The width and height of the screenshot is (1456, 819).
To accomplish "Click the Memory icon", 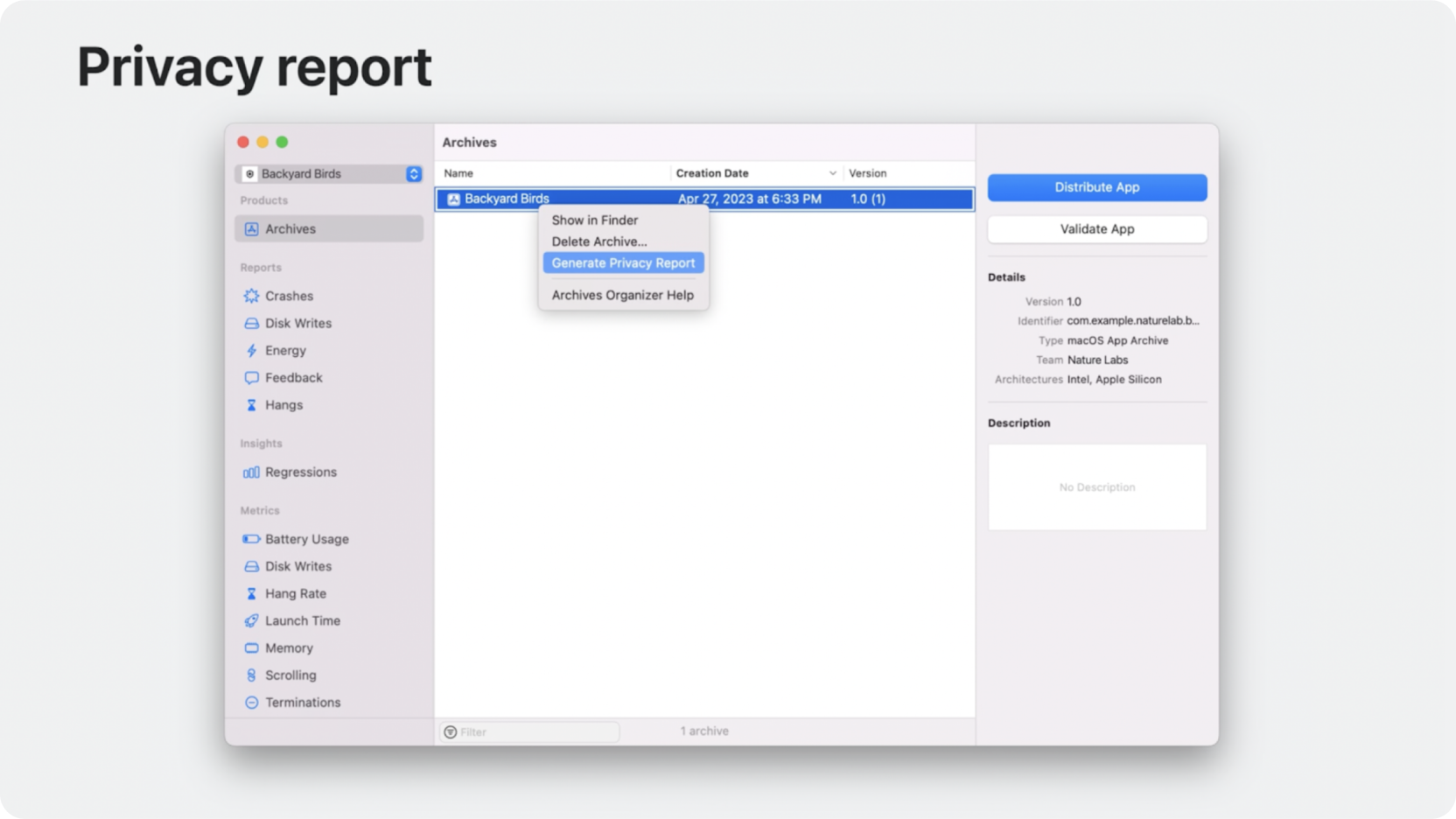I will [252, 648].
